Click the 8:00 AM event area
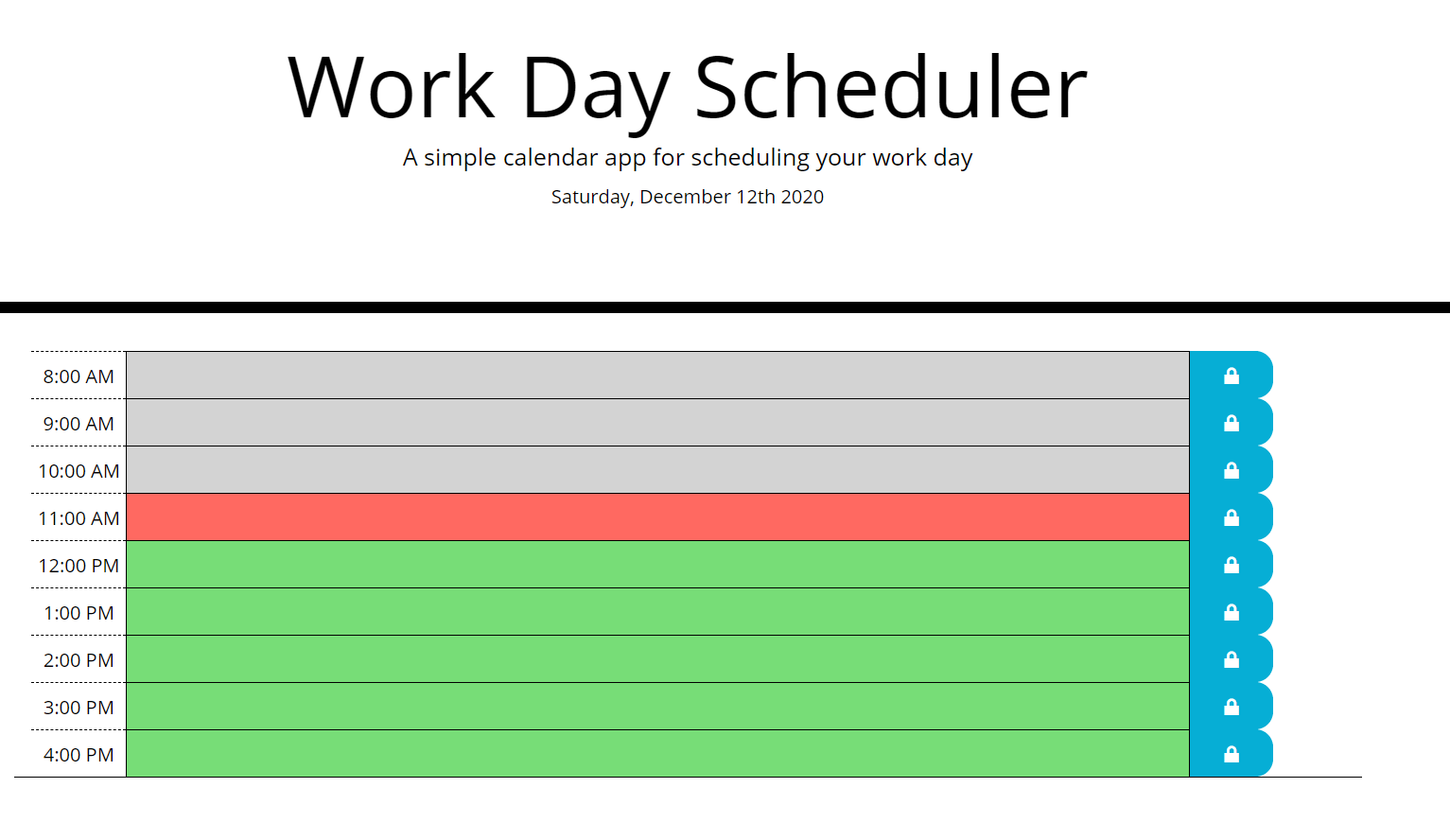1450x840 pixels. tap(657, 375)
